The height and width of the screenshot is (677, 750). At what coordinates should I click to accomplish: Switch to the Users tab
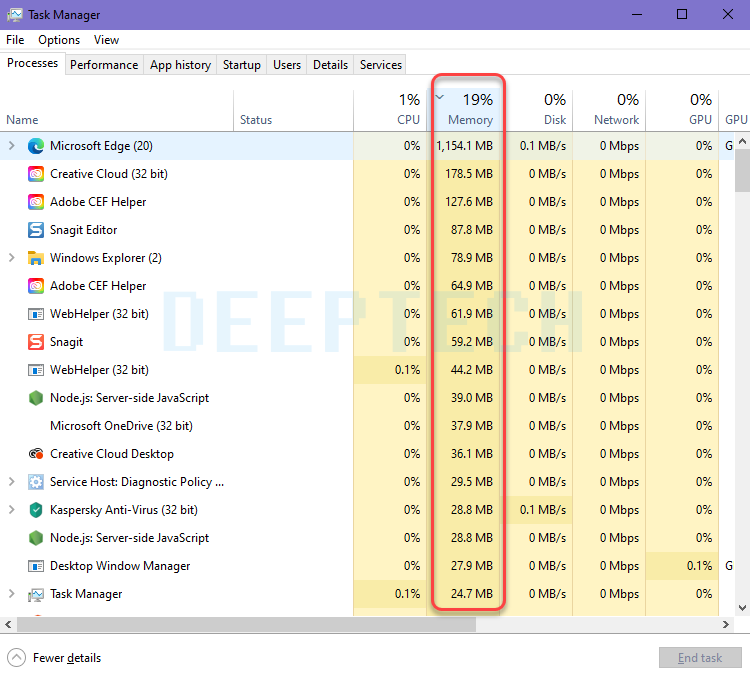pos(287,65)
